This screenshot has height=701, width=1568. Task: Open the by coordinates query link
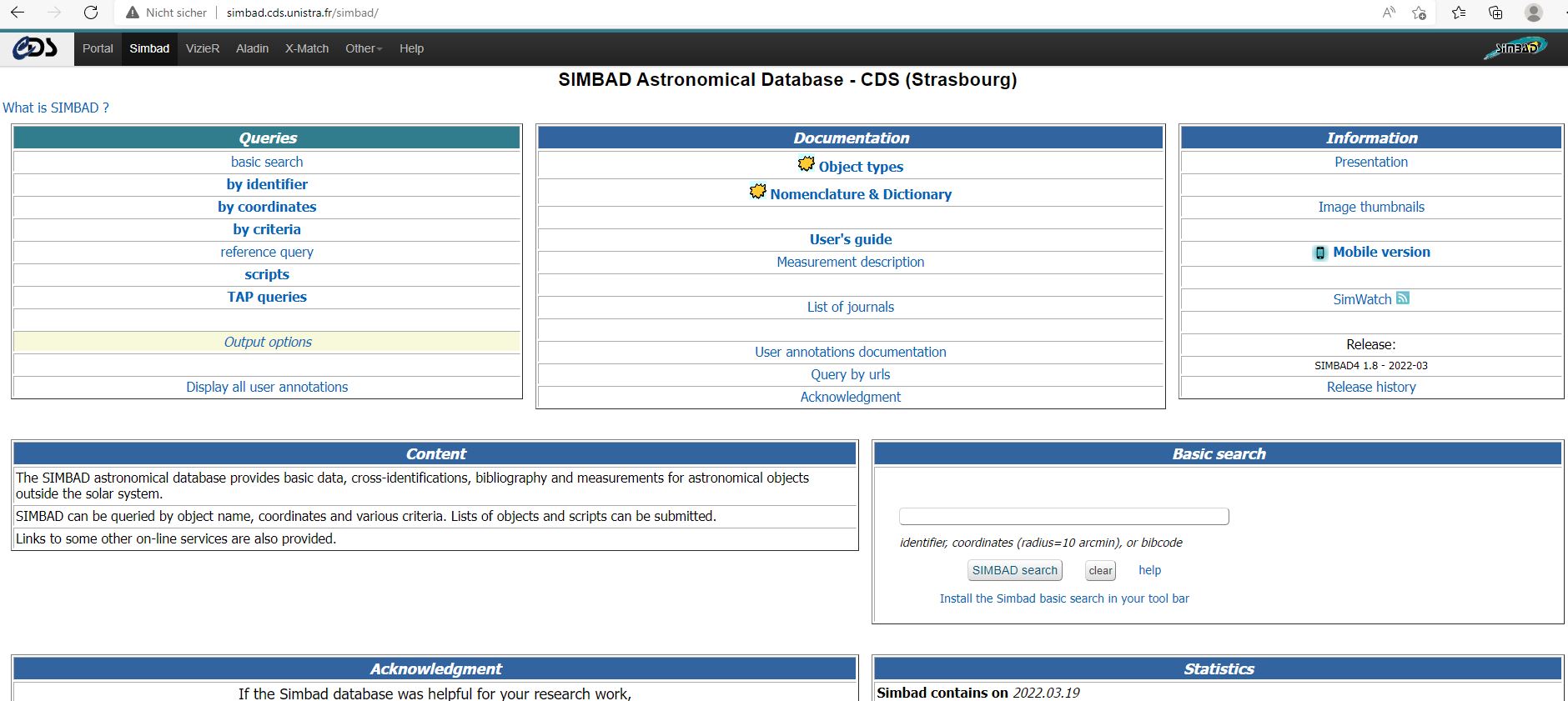[x=267, y=207]
